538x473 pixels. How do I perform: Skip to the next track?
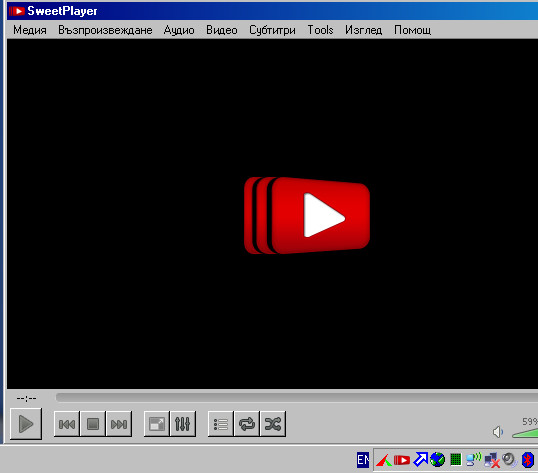[x=119, y=424]
